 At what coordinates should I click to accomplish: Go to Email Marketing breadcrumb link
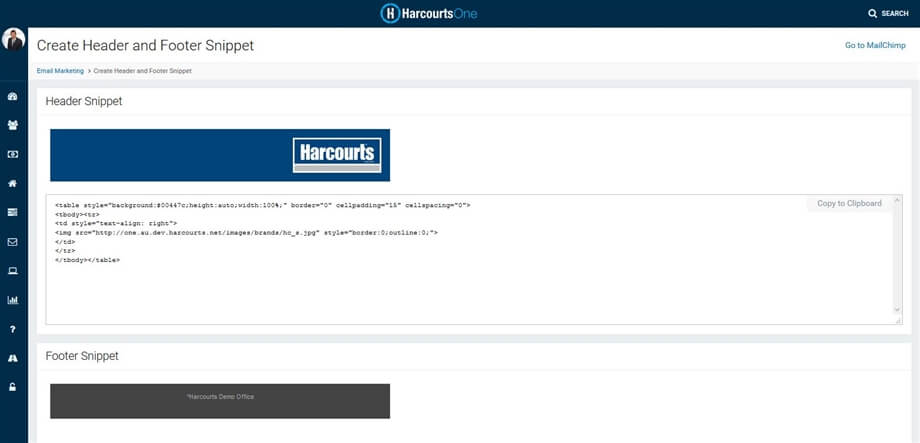click(x=60, y=71)
